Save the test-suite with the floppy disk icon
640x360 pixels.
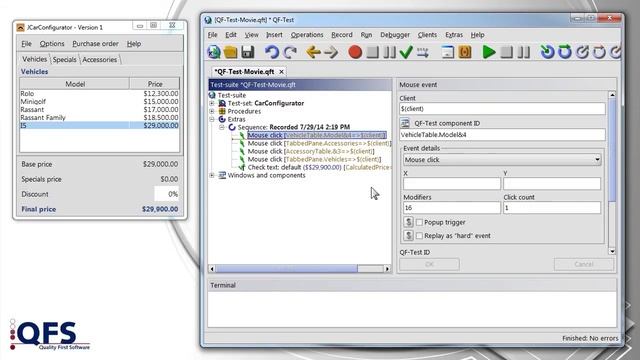[248, 52]
